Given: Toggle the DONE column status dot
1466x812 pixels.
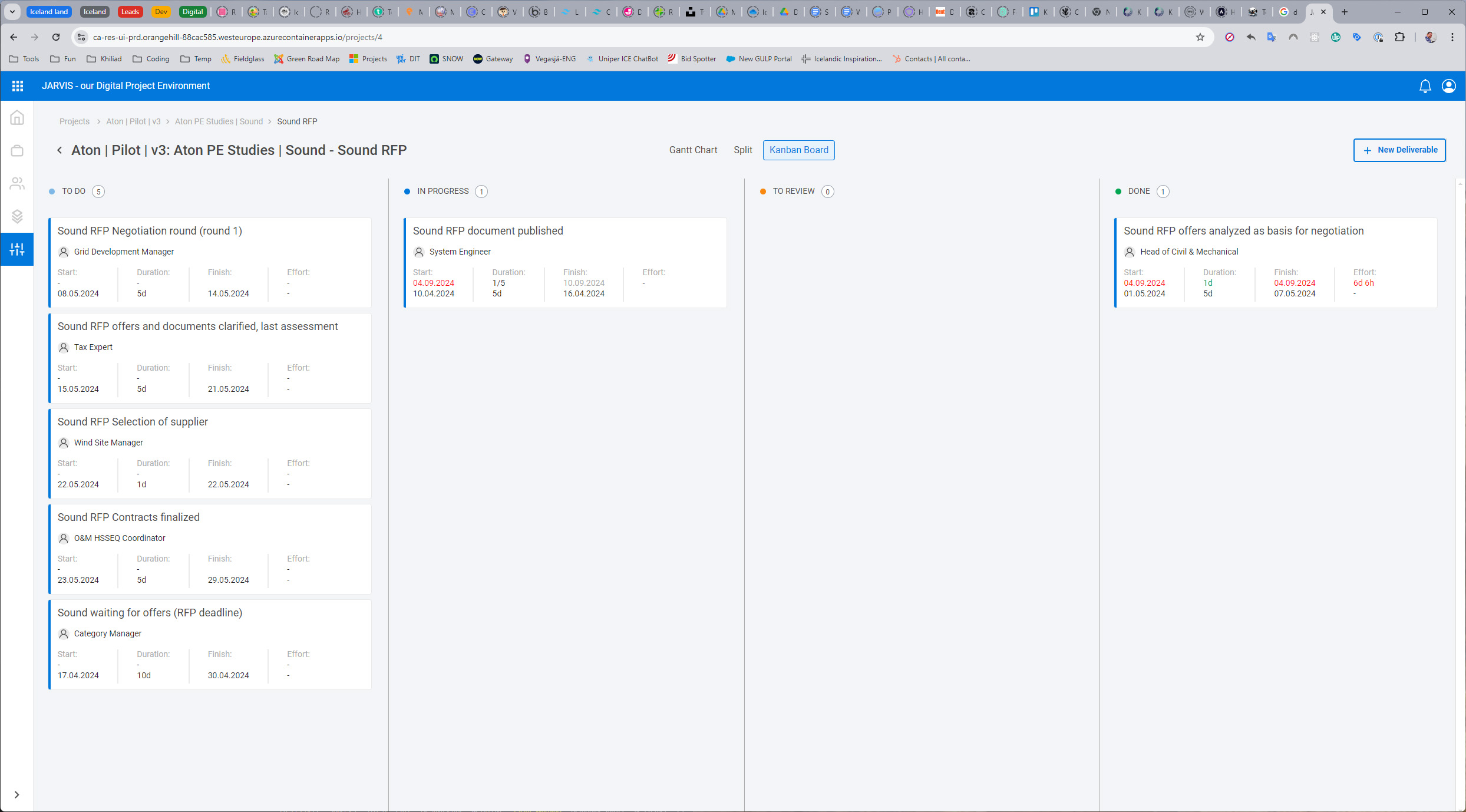Looking at the screenshot, I should pos(1118,191).
